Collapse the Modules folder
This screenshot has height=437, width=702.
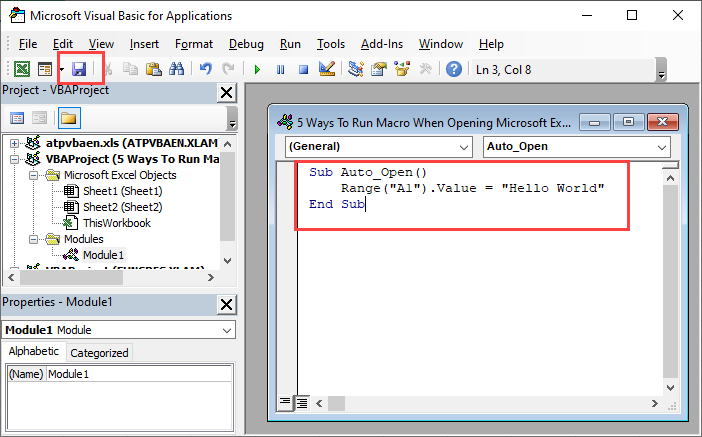click(33, 239)
